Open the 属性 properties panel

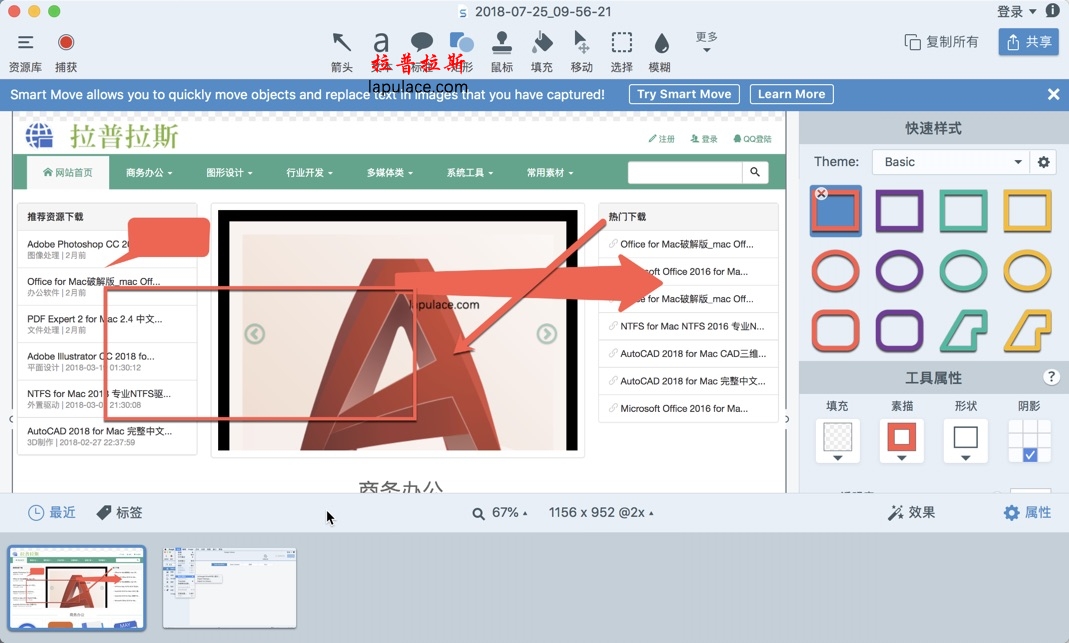pyautogui.click(x=1027, y=513)
